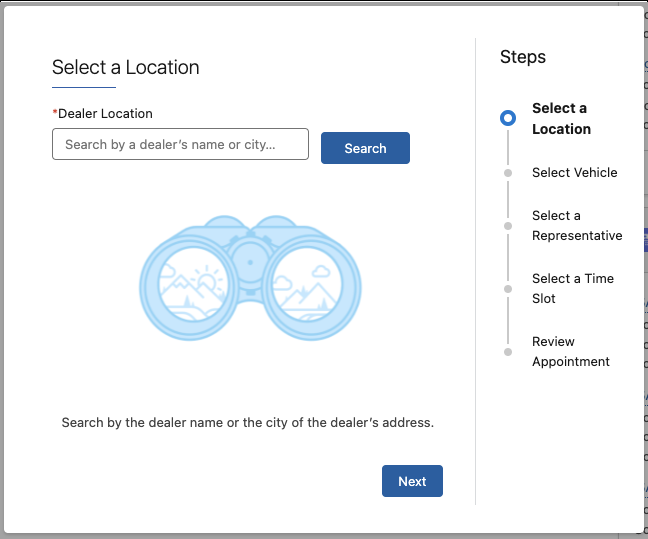
Task: Click the Select a Time Slot step dot
Action: [x=508, y=289]
